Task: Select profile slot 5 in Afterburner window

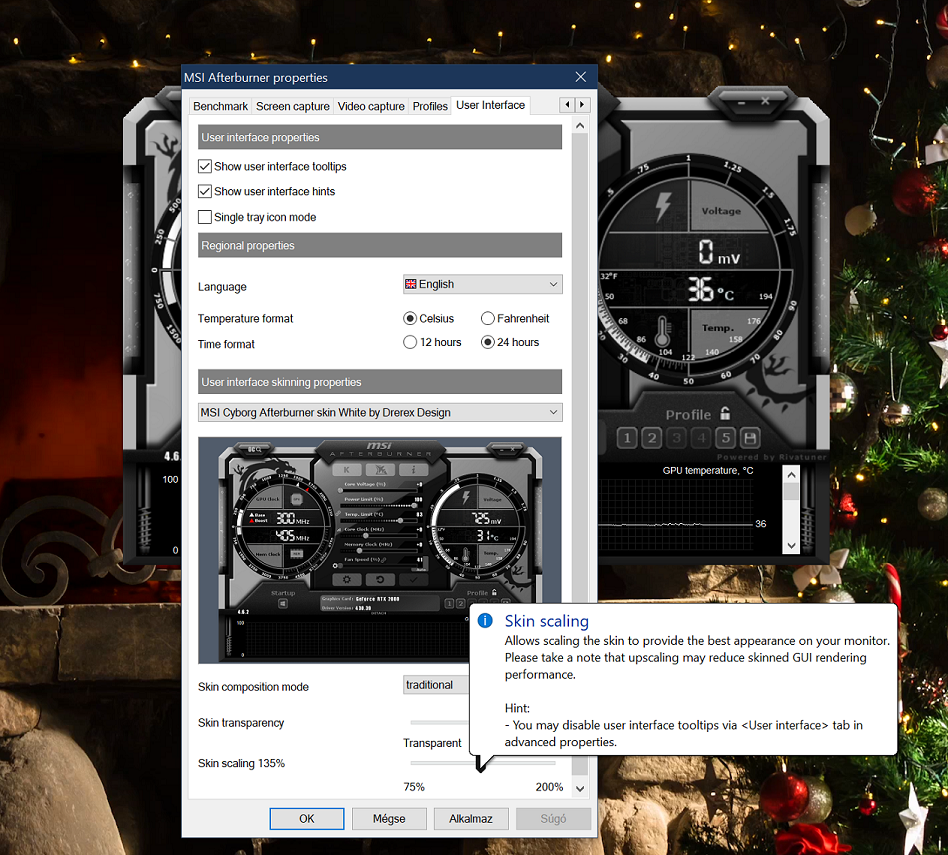Action: coord(726,438)
